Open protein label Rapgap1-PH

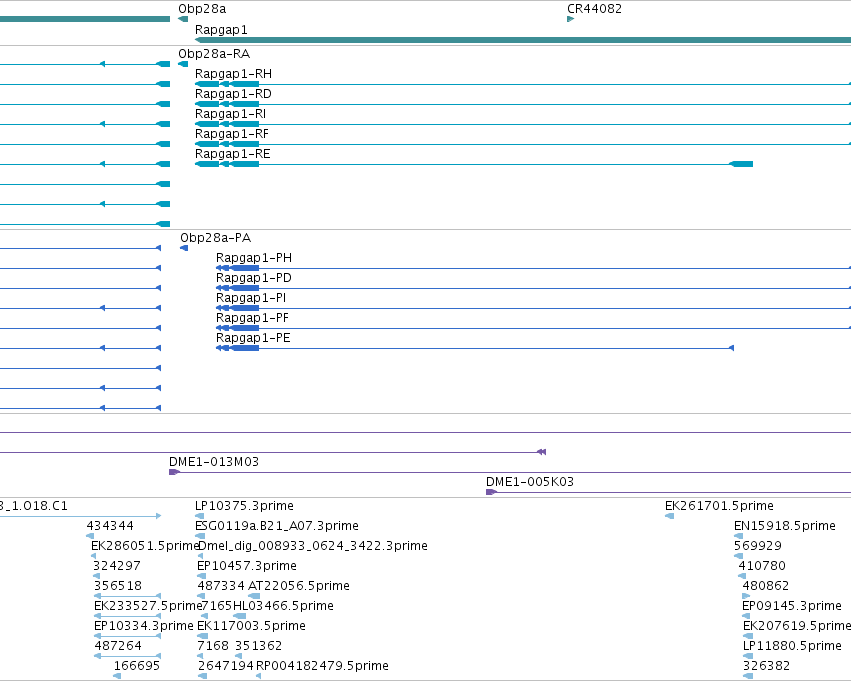pyautogui.click(x=254, y=258)
